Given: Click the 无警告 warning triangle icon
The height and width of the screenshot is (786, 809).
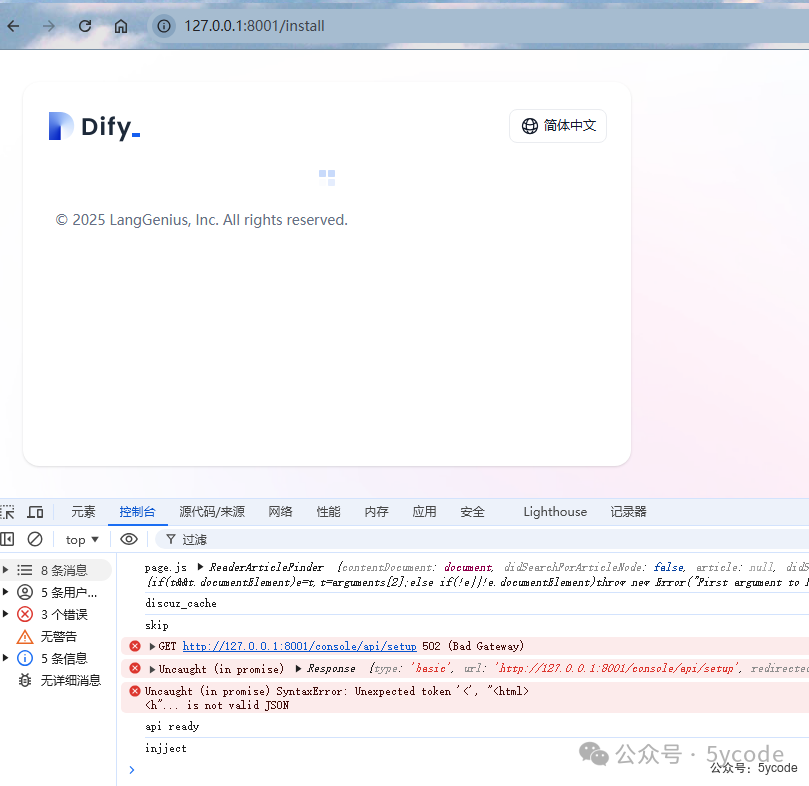Looking at the screenshot, I should 25,636.
